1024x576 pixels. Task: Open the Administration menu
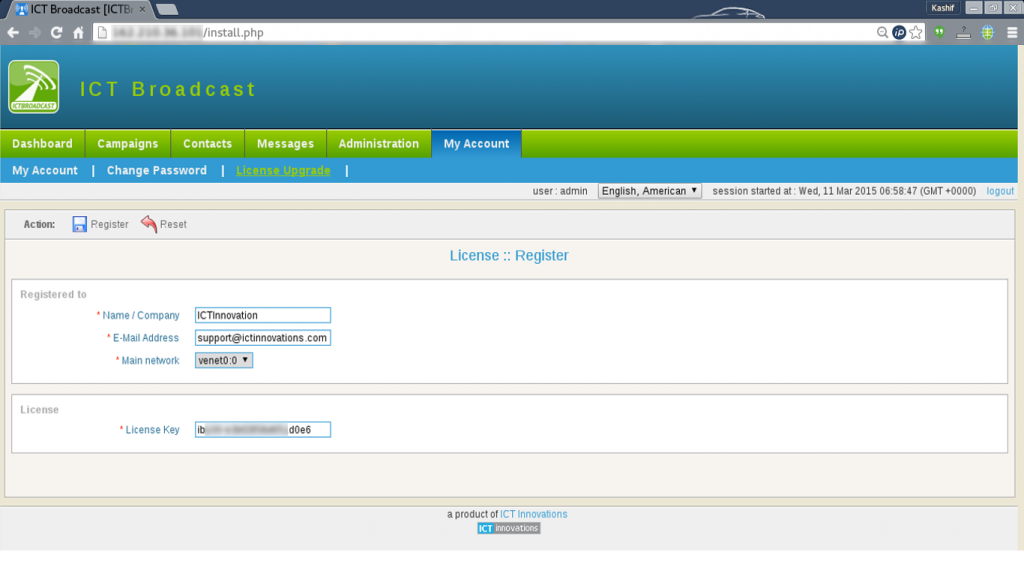pos(379,144)
